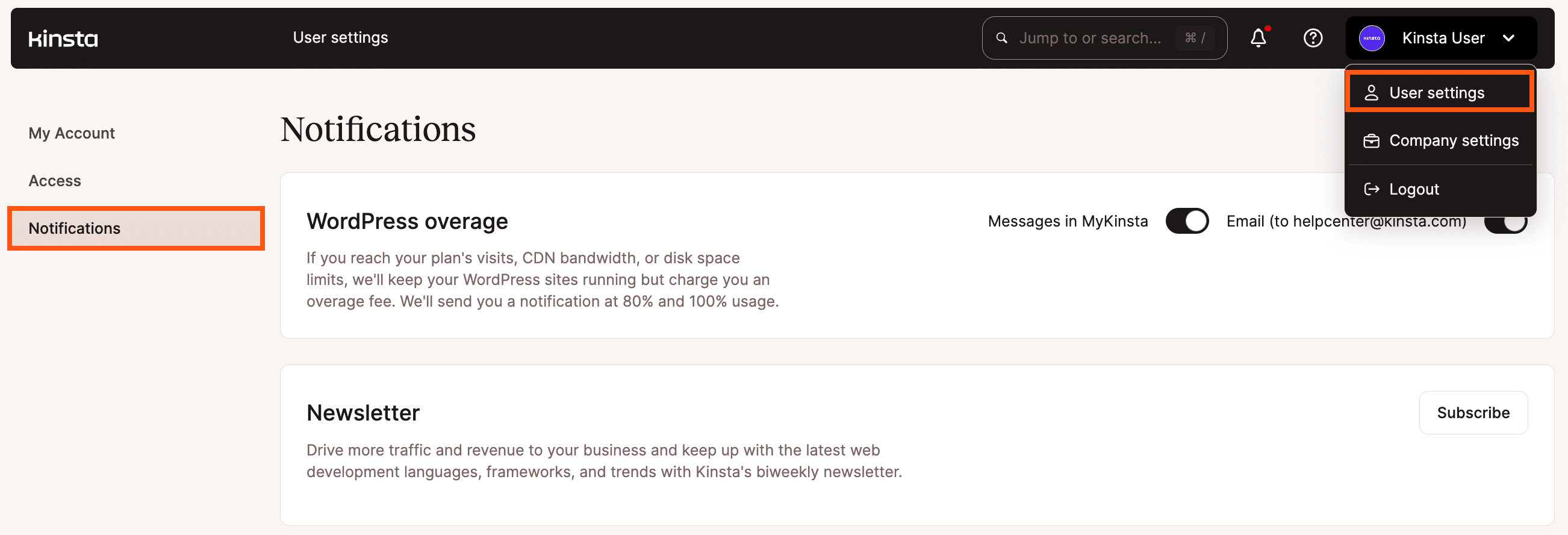
Task: Click the Logout arrow icon
Action: 1373,189
